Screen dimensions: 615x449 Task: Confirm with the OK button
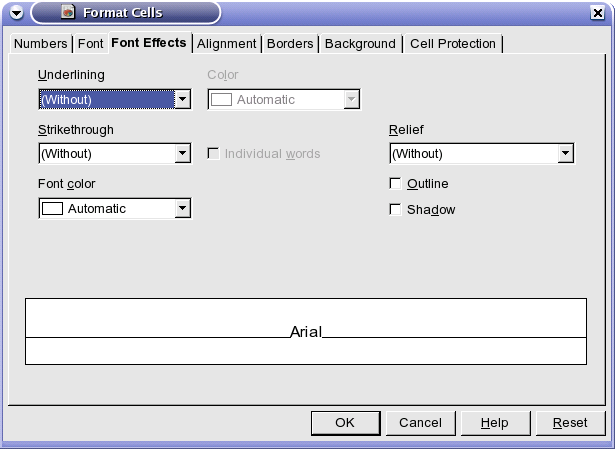(346, 423)
